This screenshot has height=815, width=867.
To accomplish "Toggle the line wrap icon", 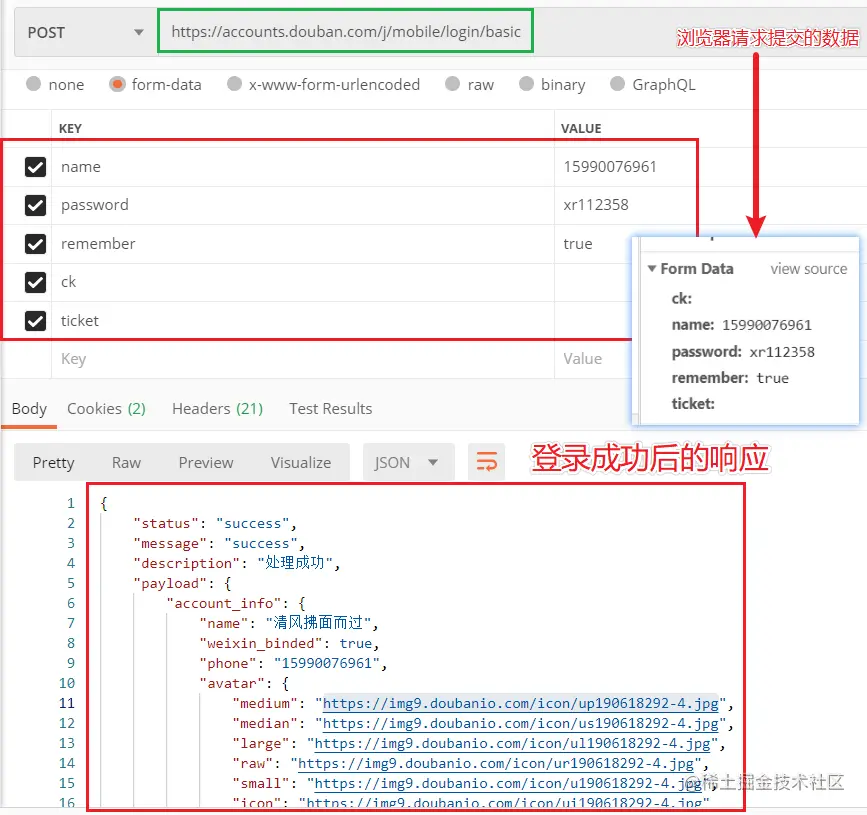I will [487, 462].
